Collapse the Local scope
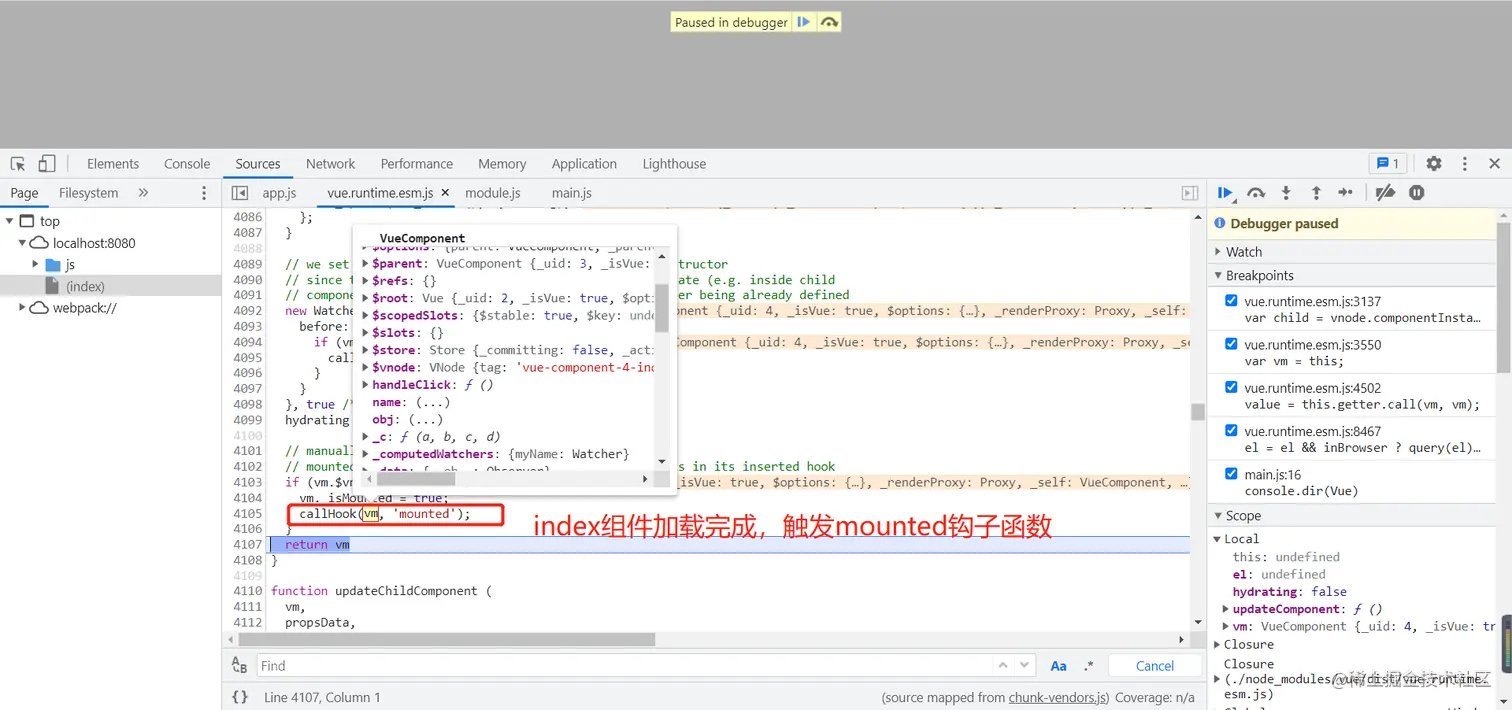 click(x=1218, y=539)
